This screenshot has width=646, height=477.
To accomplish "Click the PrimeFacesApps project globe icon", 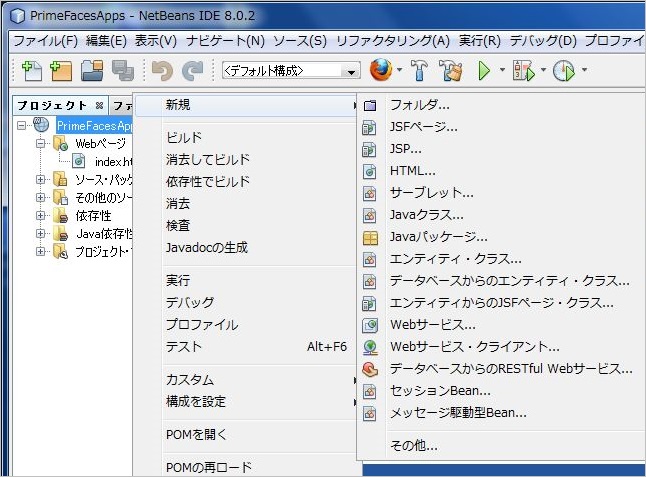I will [41, 125].
